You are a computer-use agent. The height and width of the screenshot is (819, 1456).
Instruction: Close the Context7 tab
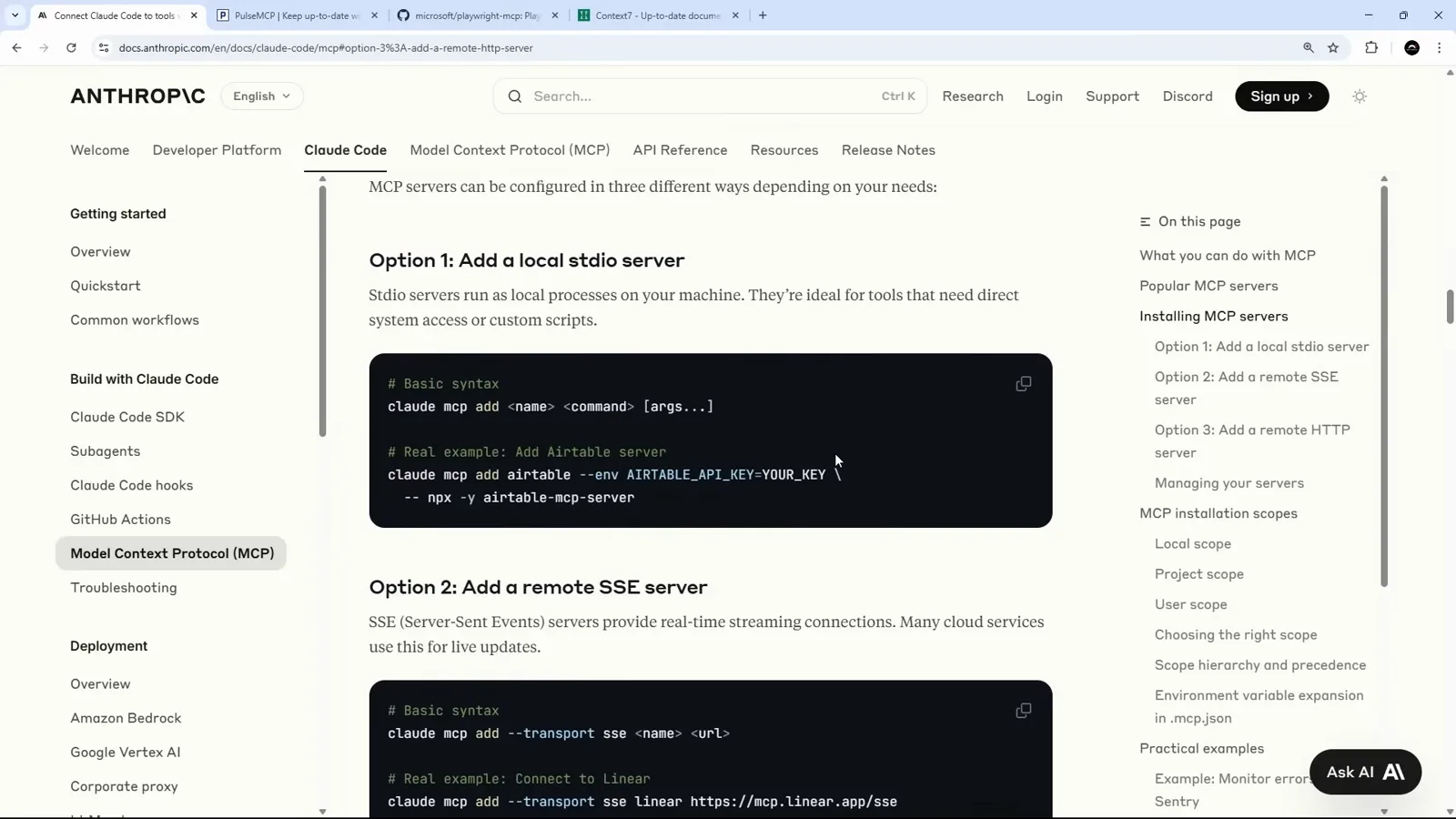[735, 15]
